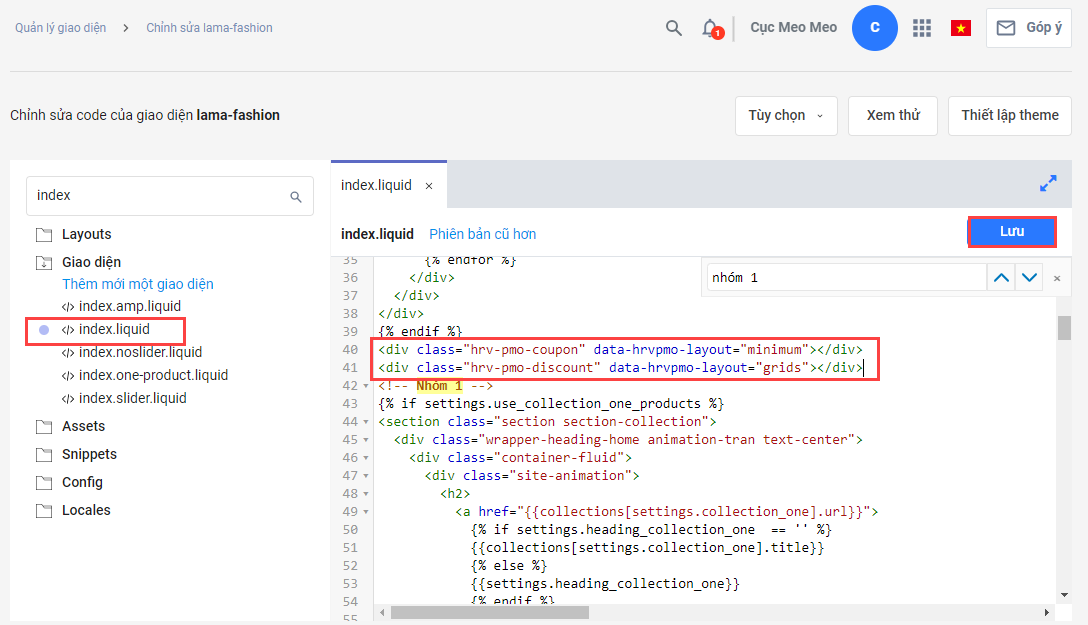This screenshot has height=625, width=1088.
Task: Open the Tùy chọn dropdown
Action: pos(786,115)
